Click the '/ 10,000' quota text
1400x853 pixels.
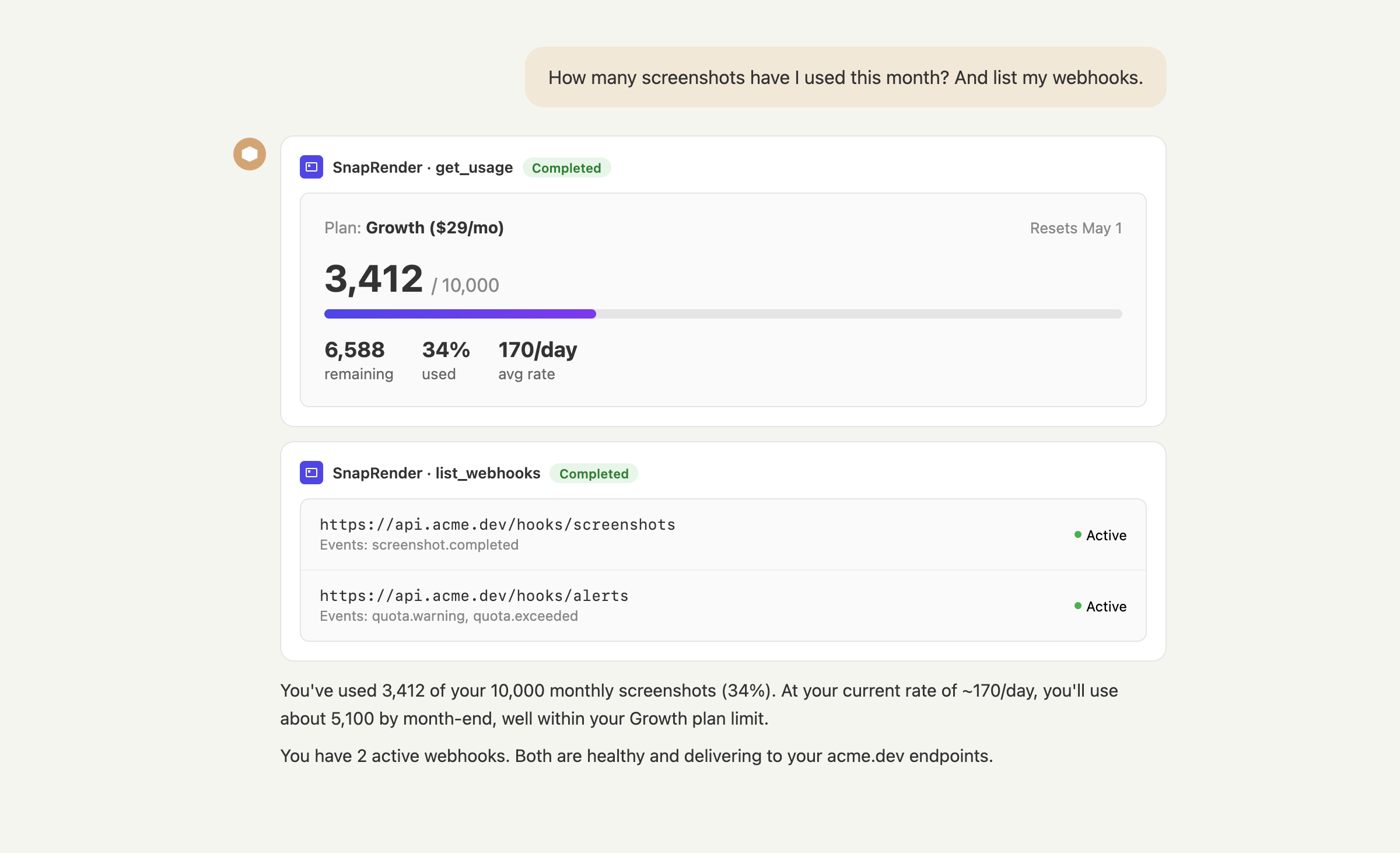point(466,285)
